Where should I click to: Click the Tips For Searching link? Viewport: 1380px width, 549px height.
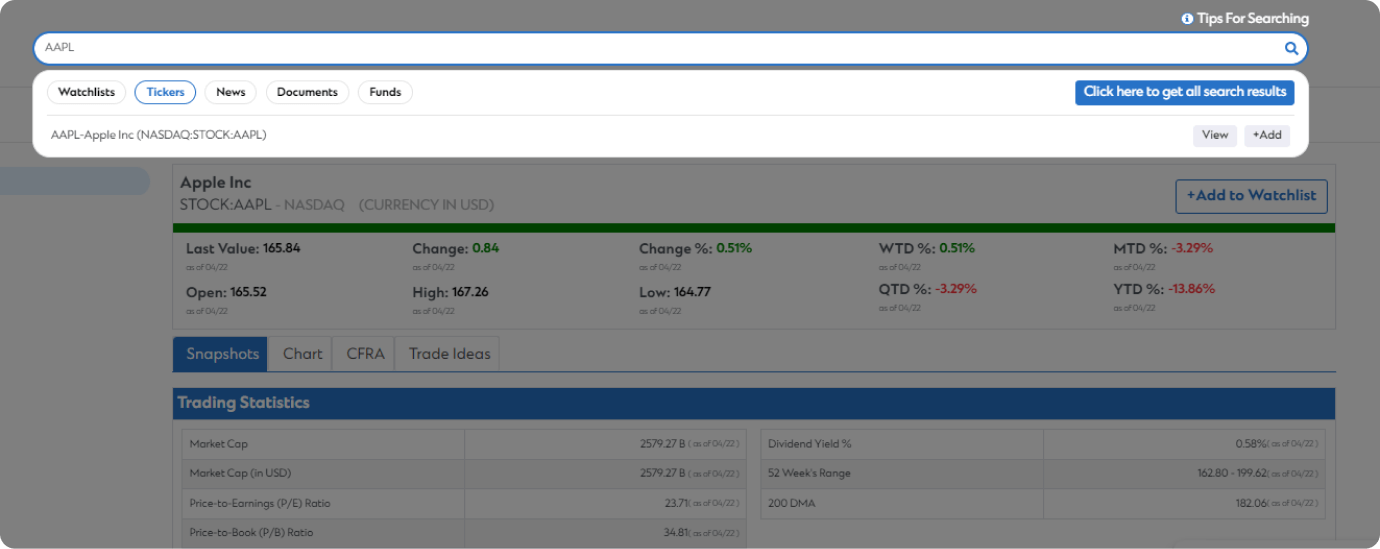click(1253, 19)
